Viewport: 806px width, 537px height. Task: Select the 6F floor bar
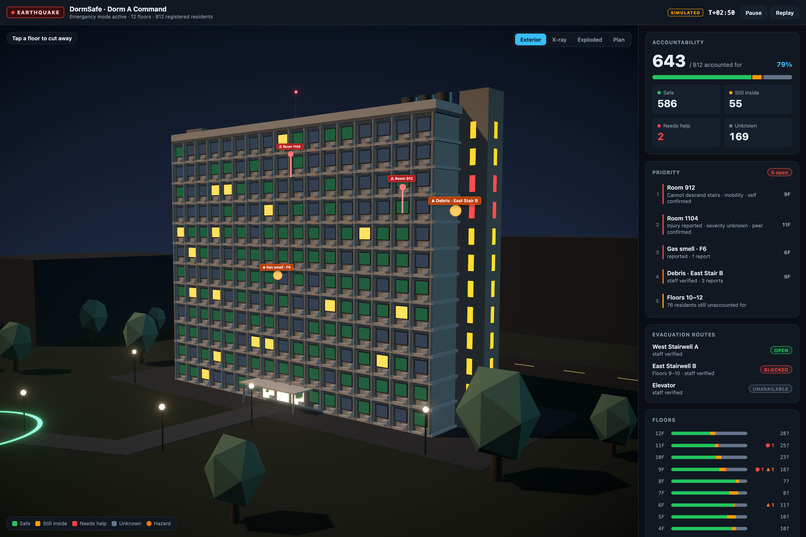pos(709,505)
